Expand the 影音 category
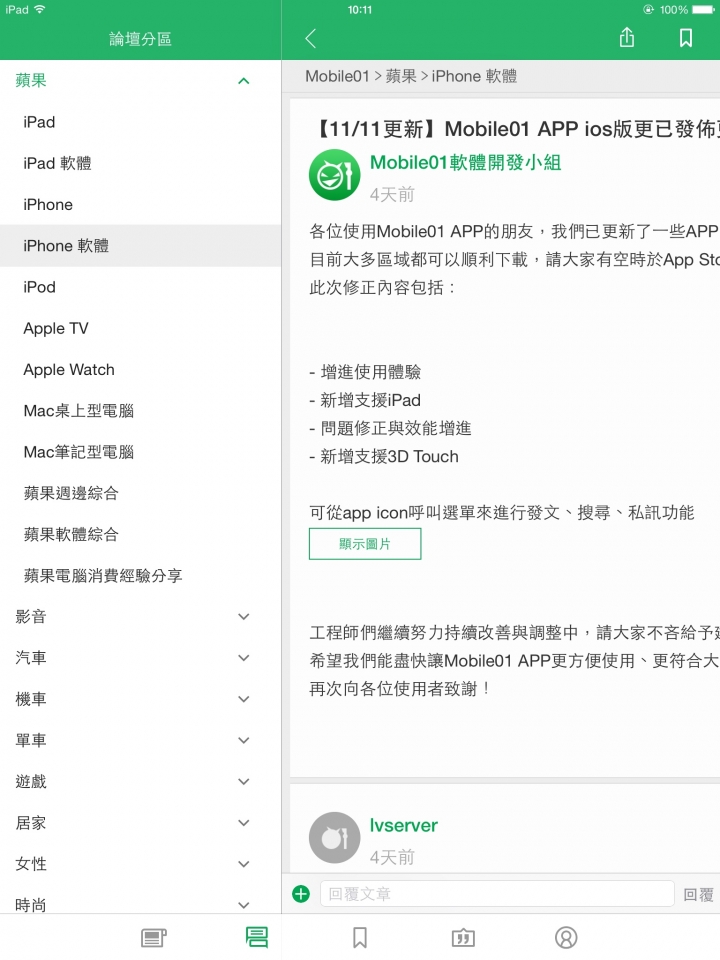 coord(140,617)
